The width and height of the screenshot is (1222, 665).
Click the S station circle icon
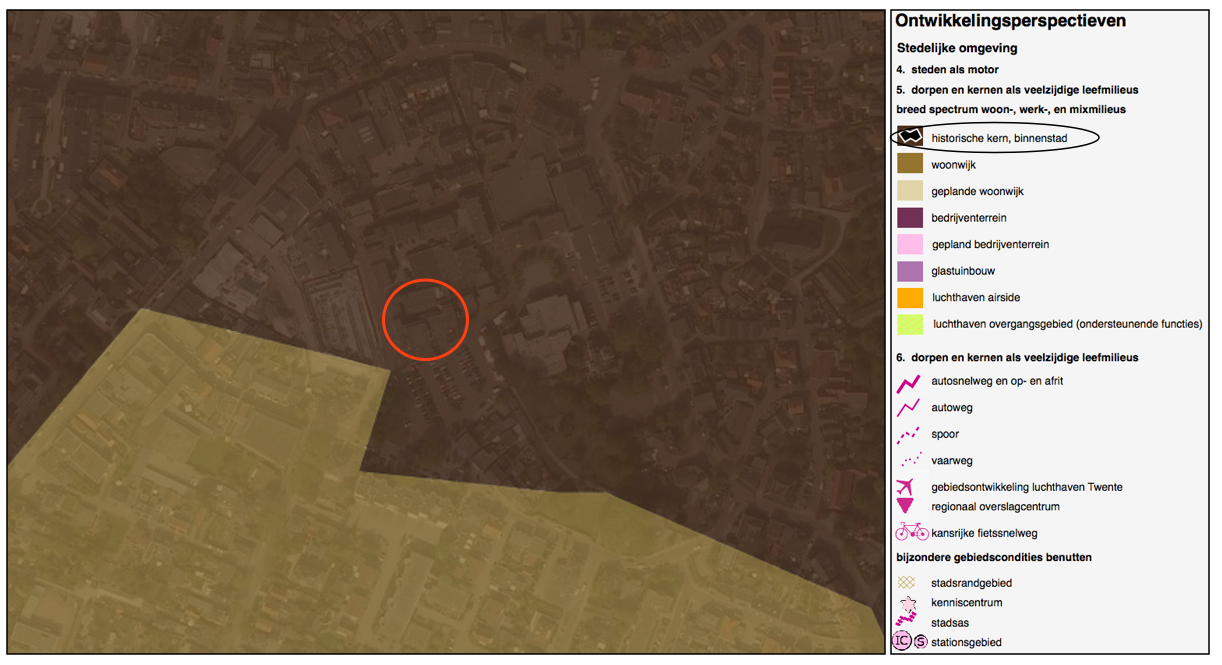(x=920, y=642)
